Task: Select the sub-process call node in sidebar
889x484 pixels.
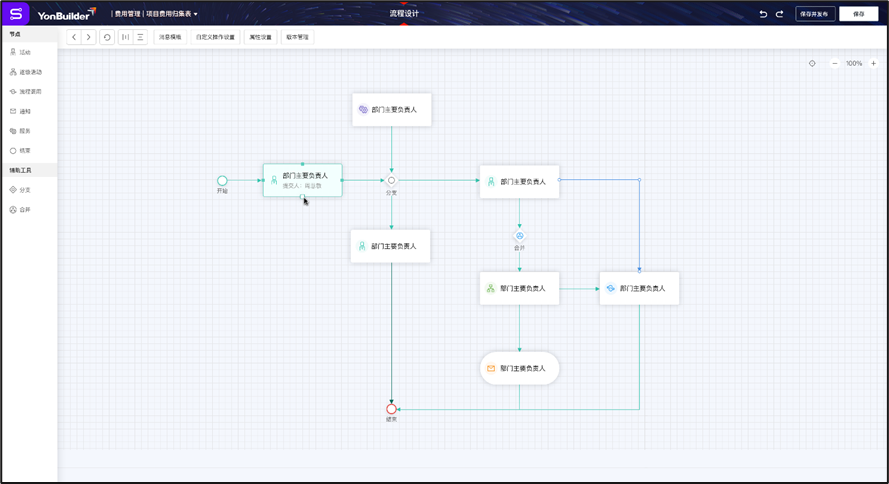Action: 26,92
